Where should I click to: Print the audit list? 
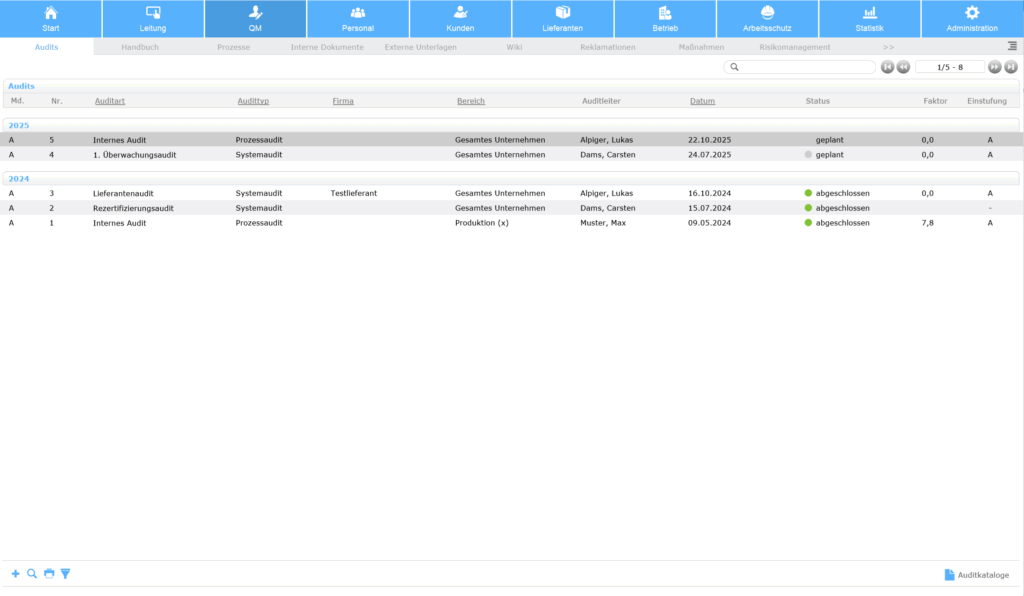(x=49, y=574)
